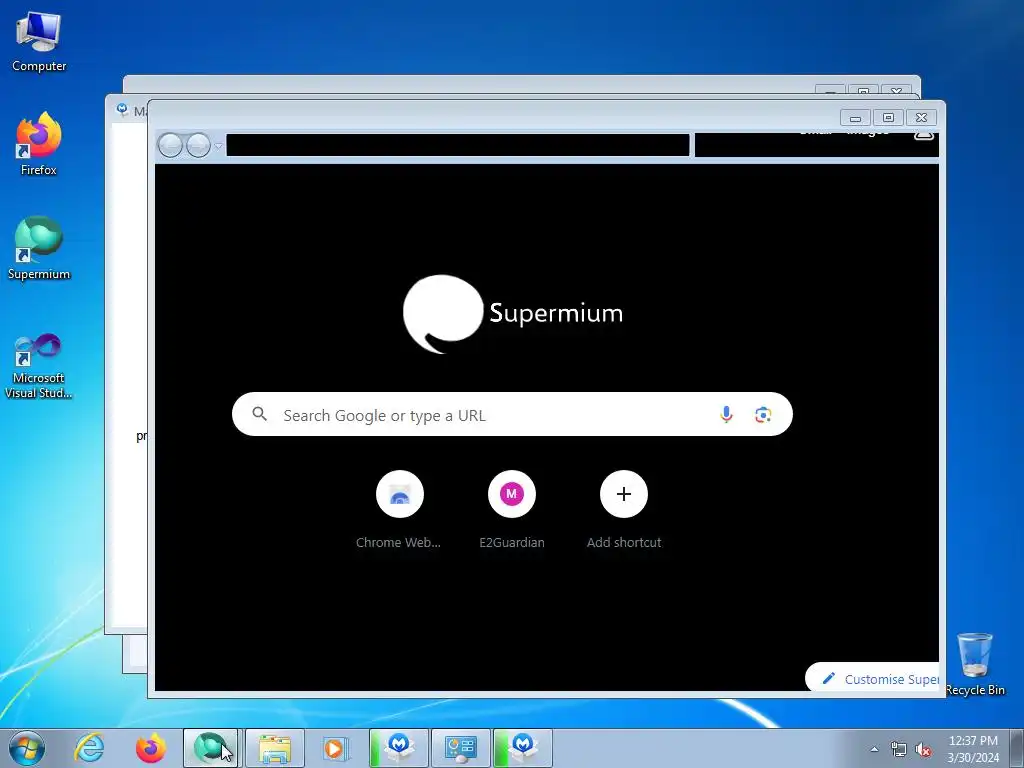1024x768 pixels.
Task: Open Google Lens image search icon
Action: click(763, 415)
